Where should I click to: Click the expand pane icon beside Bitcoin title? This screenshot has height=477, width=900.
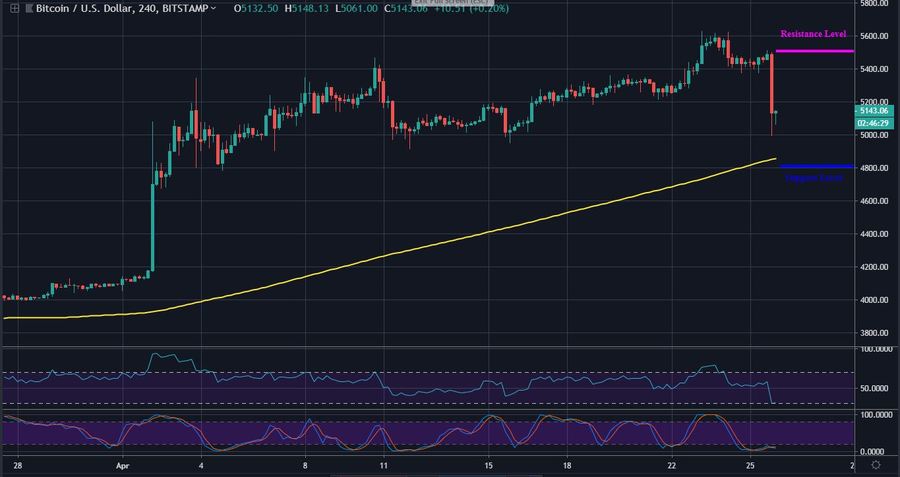(x=14, y=9)
